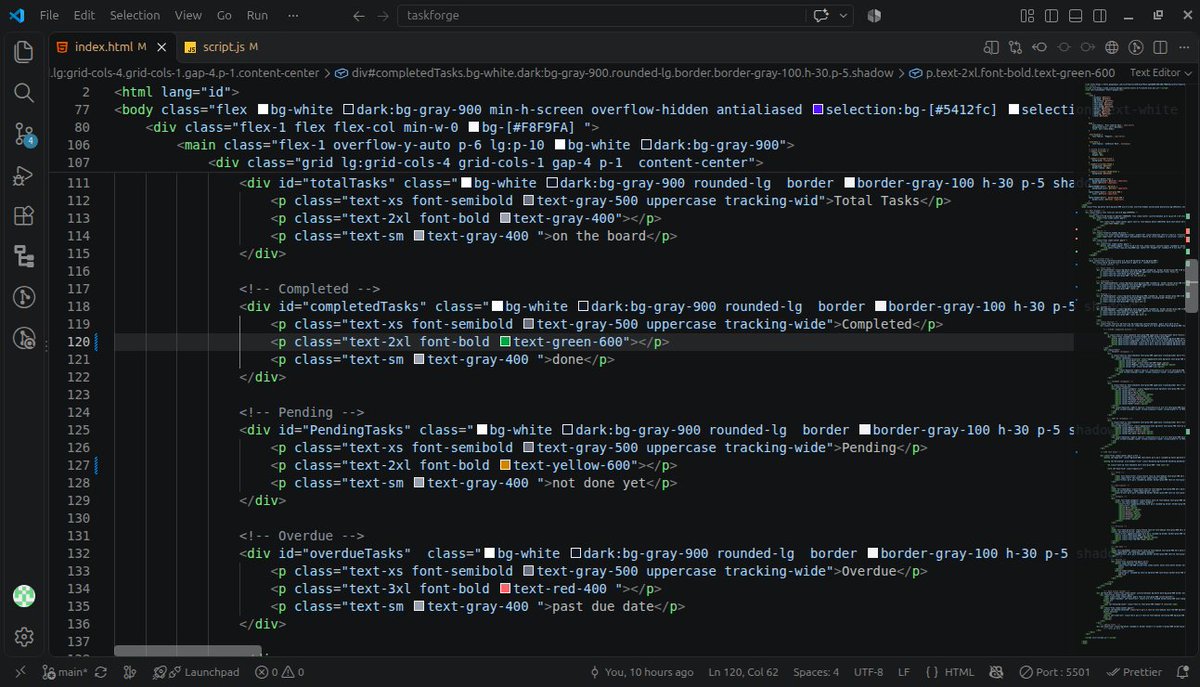Image resolution: width=1200 pixels, height=687 pixels.
Task: Click the Go Forward arrow in title bar
Action: [x=383, y=16]
